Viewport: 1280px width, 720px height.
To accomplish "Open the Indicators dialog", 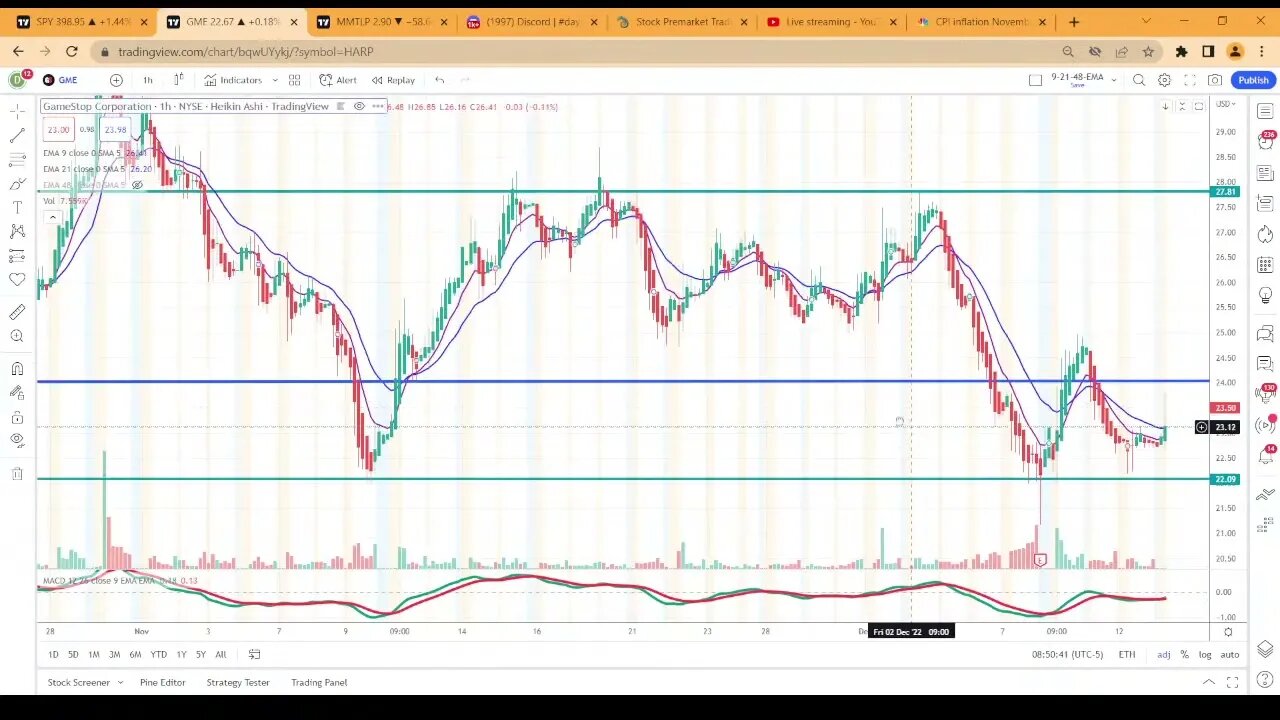I will coord(233,80).
